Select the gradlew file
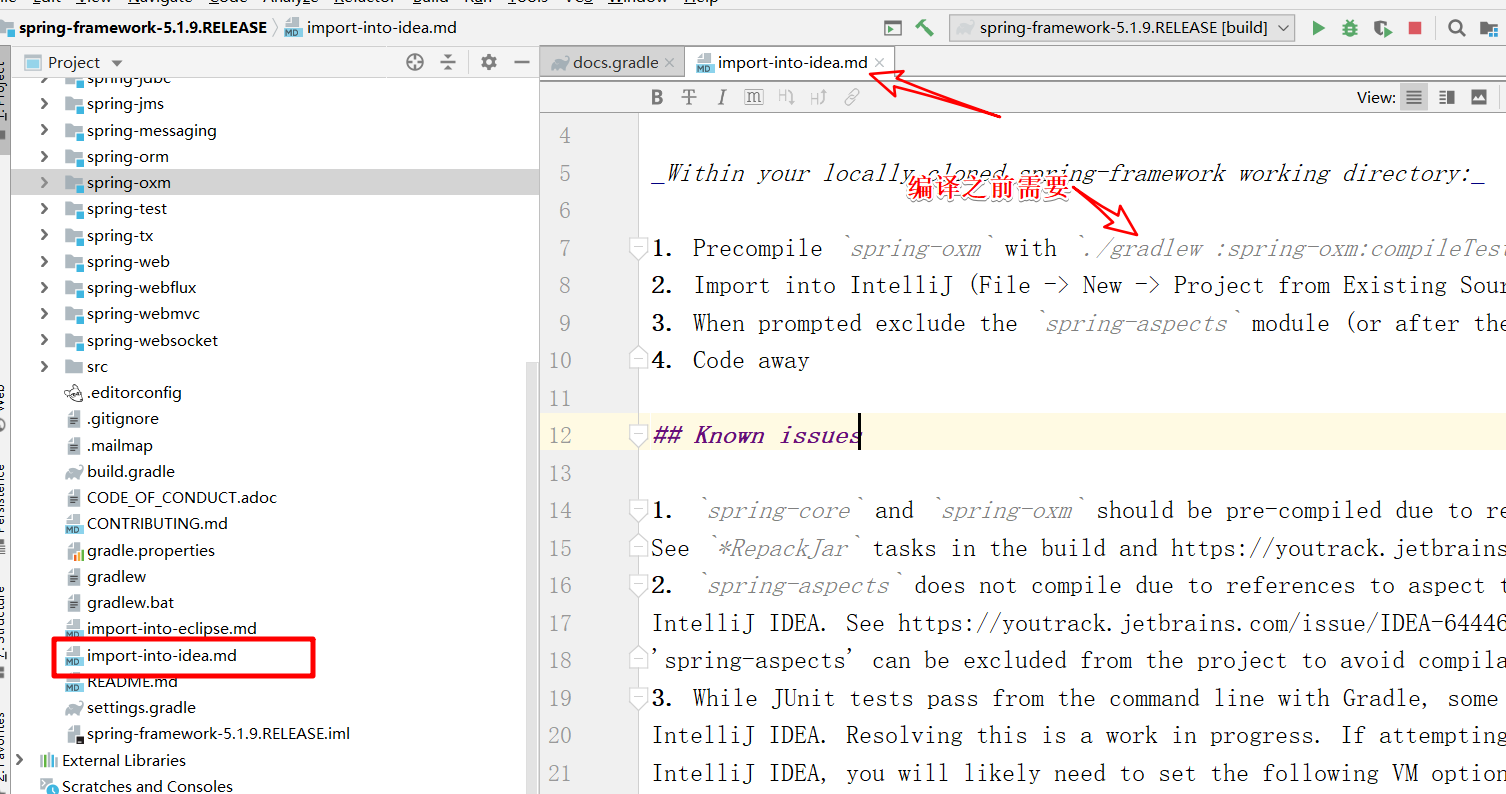The height and width of the screenshot is (794, 1506). (x=116, y=576)
